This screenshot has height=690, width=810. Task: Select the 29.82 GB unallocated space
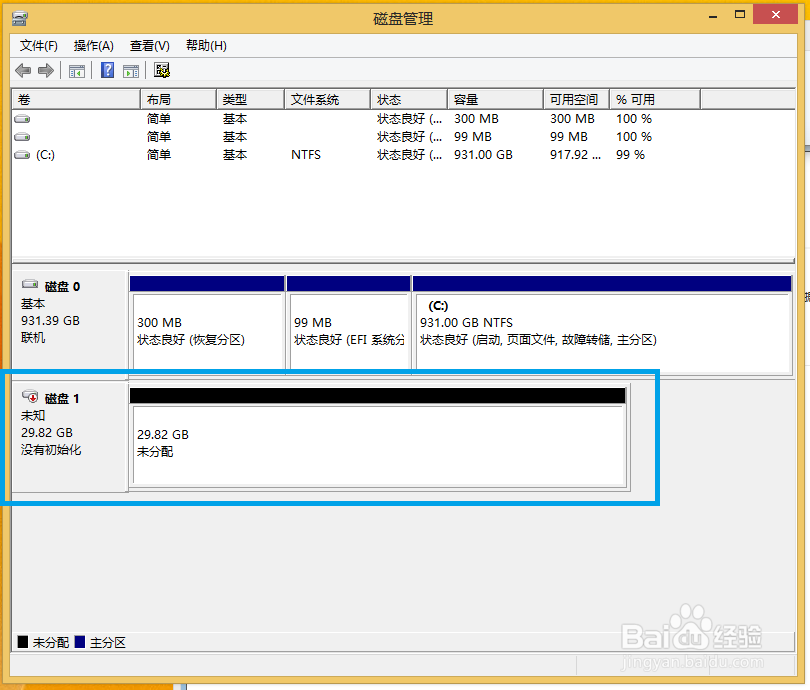coord(378,440)
